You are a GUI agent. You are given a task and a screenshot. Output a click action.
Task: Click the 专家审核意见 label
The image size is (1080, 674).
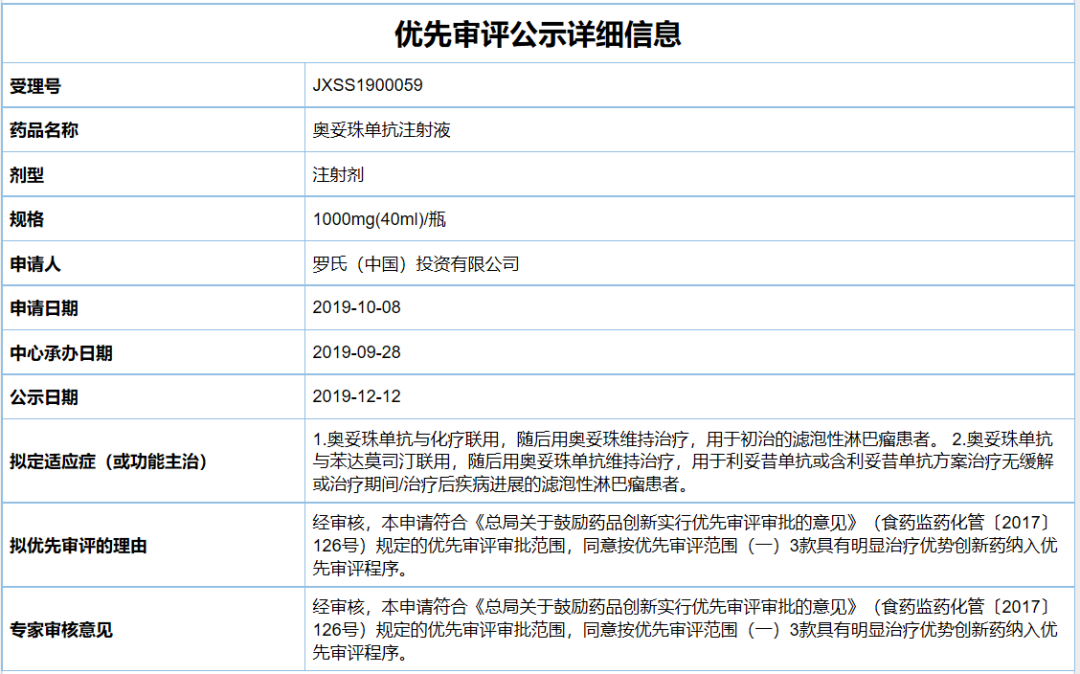[61, 630]
